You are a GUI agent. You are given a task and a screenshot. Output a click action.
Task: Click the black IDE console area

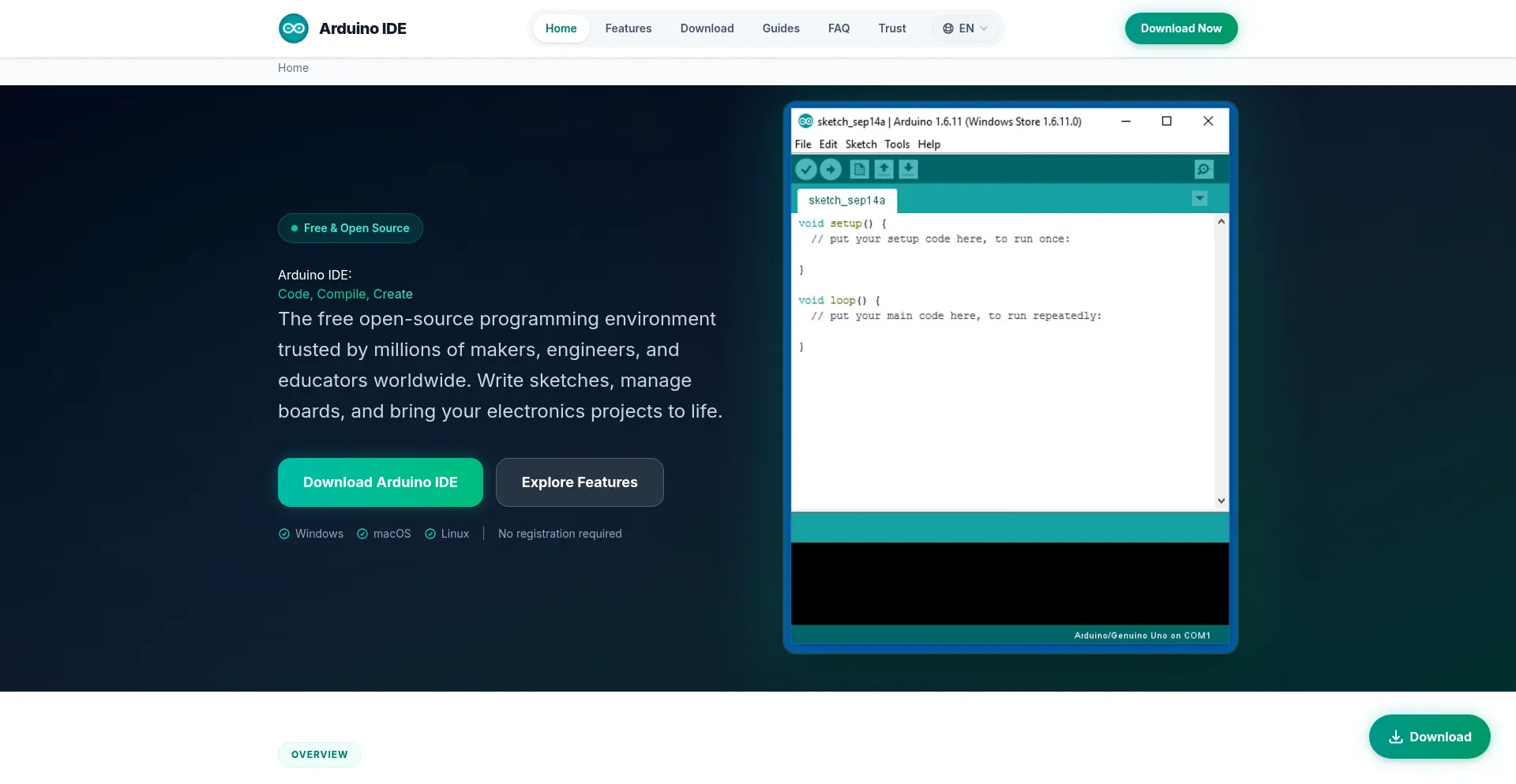[1010, 583]
